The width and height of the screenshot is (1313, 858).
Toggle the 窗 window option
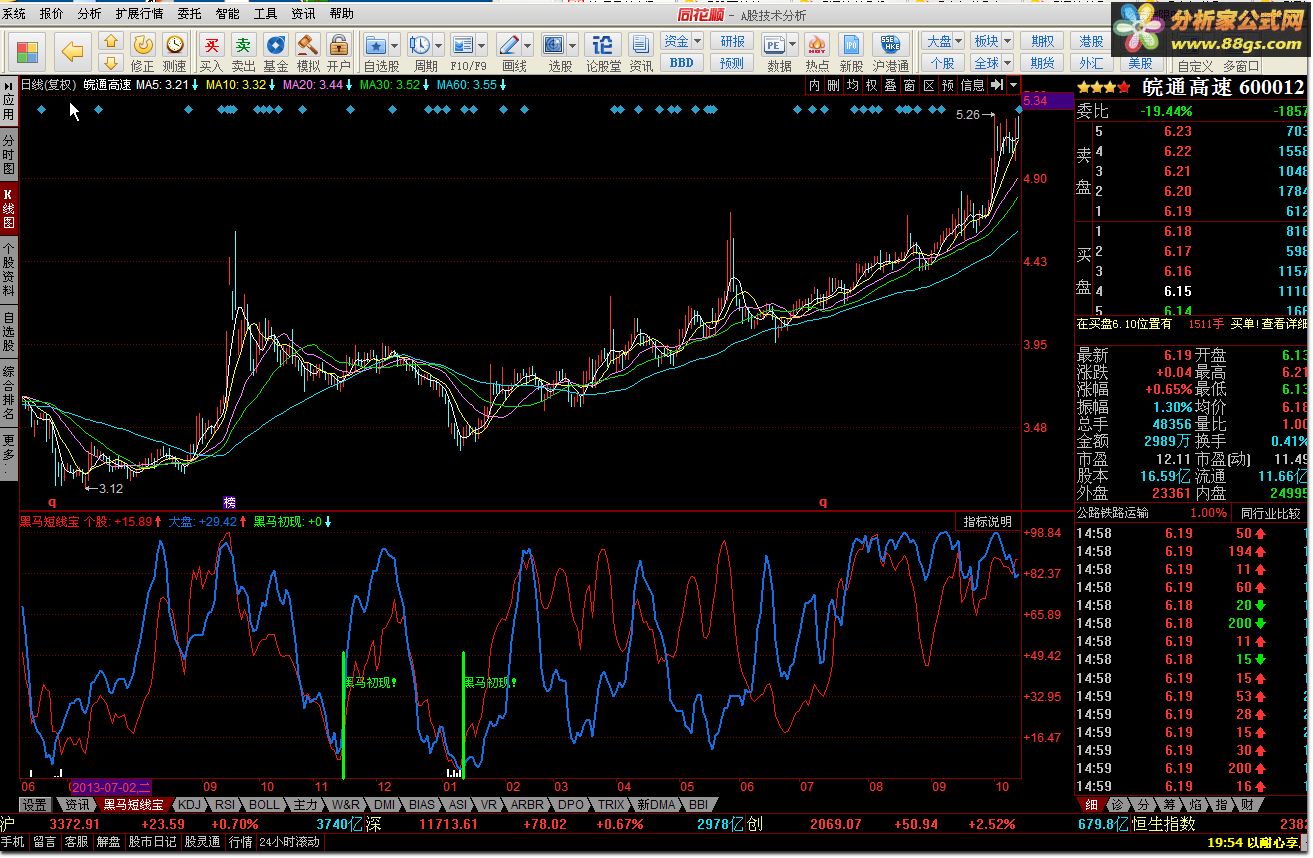[x=910, y=86]
